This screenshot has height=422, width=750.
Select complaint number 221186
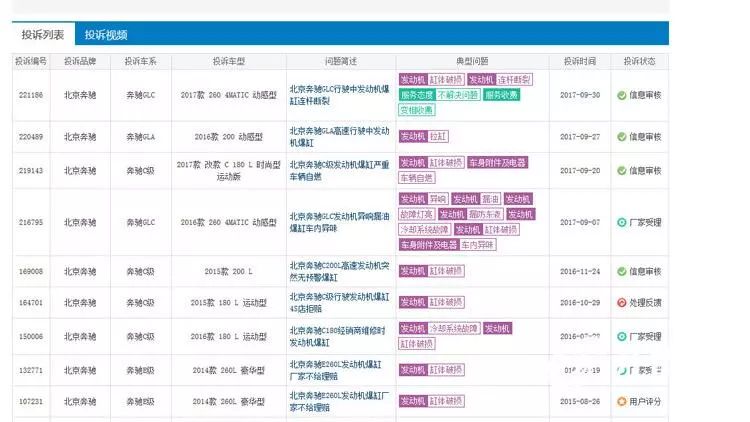click(x=31, y=95)
